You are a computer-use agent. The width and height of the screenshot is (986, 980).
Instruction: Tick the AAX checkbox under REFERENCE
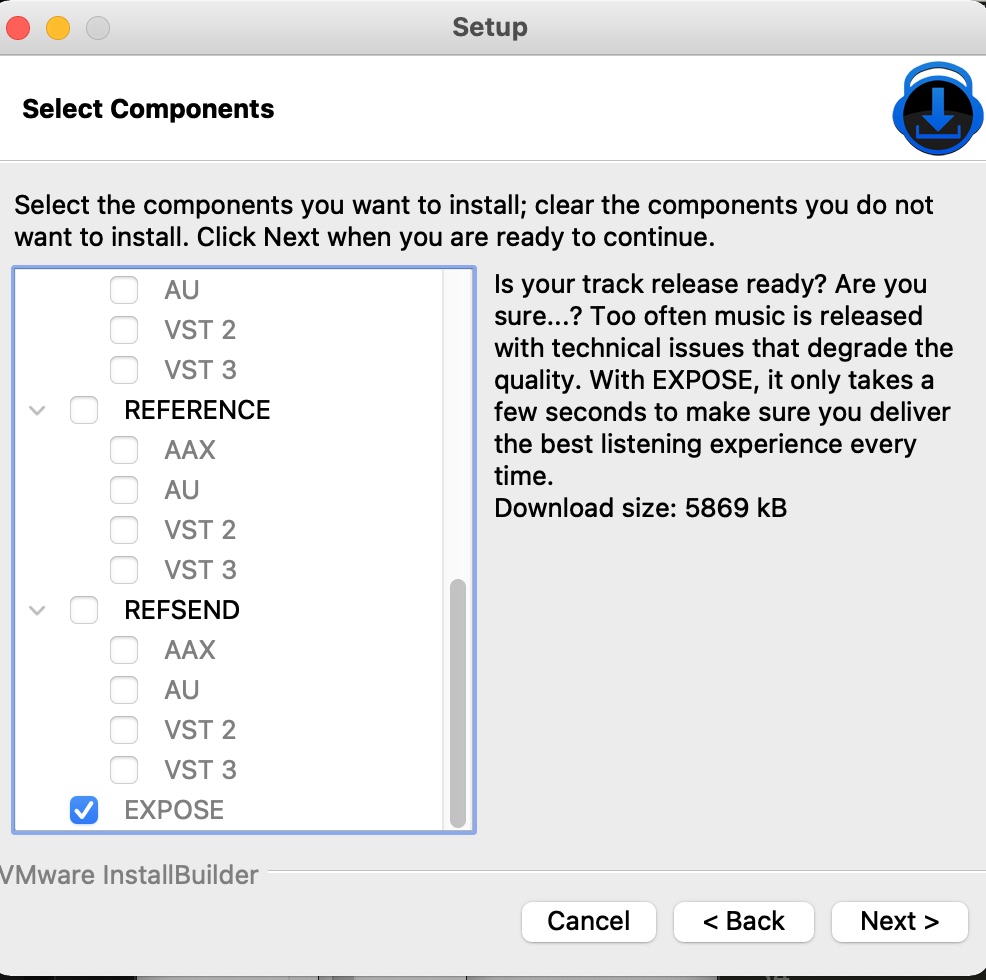point(124,450)
